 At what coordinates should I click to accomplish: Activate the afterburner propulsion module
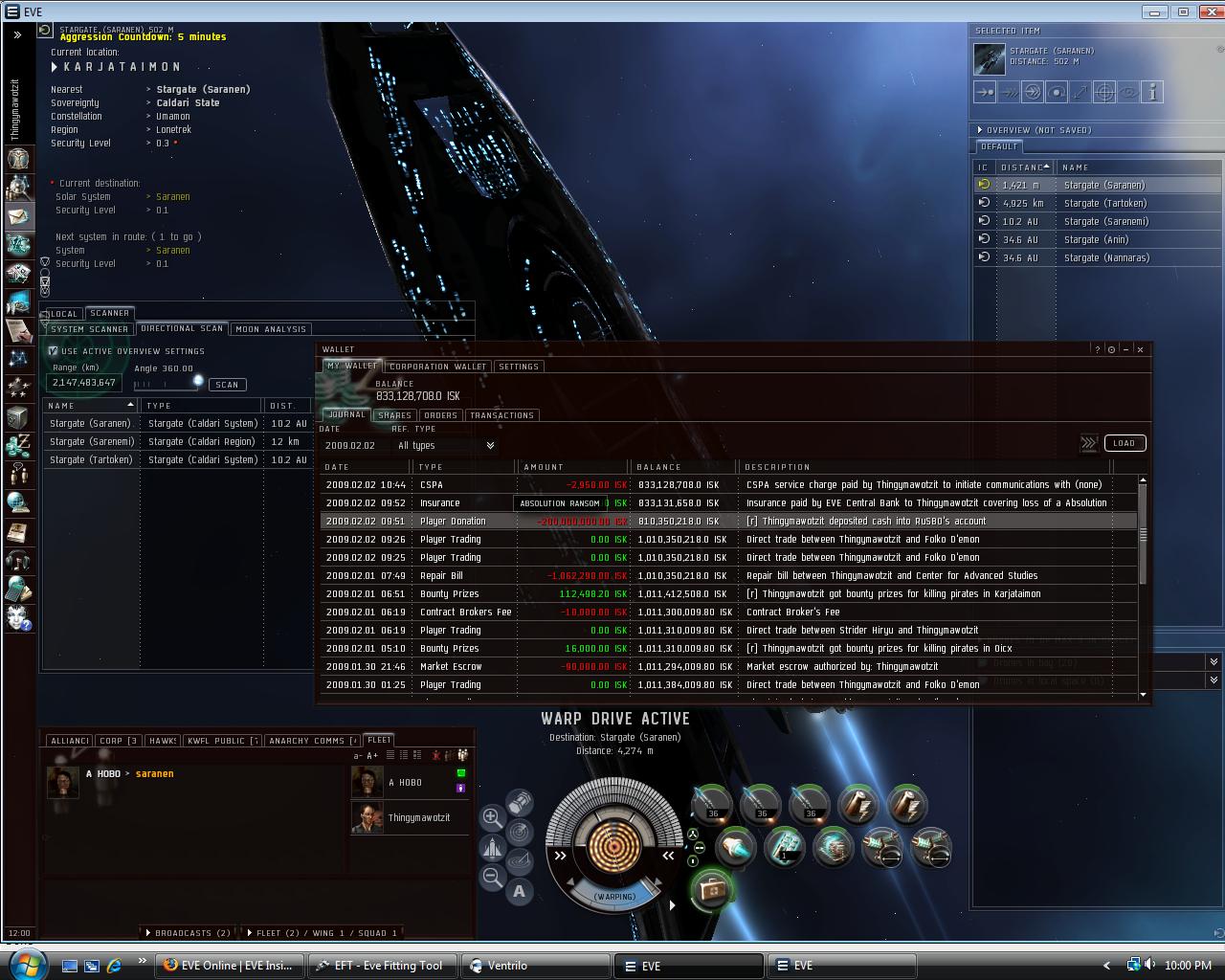(x=736, y=847)
